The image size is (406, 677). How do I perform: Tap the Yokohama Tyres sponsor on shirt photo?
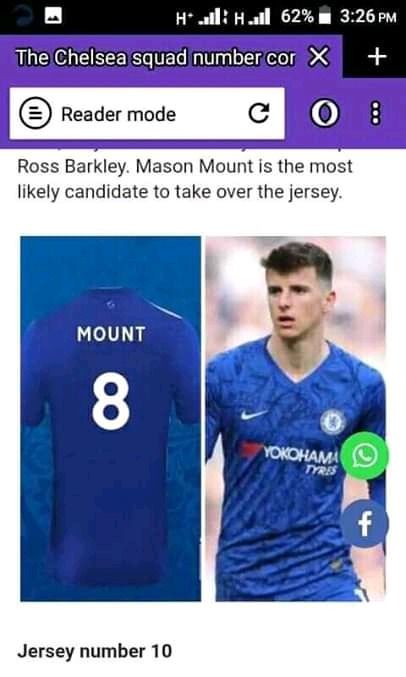tap(298, 458)
